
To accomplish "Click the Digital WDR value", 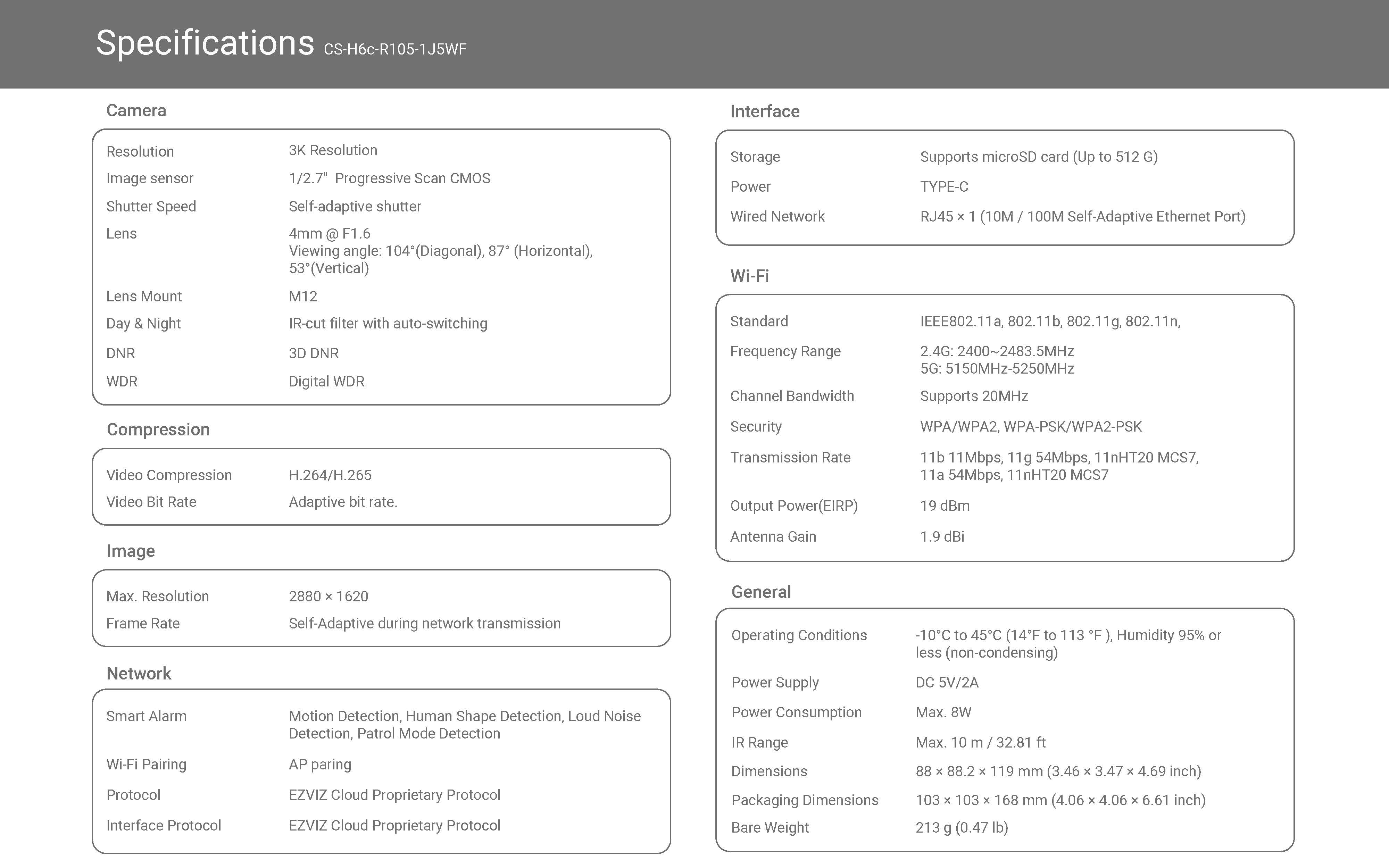I will point(326,382).
